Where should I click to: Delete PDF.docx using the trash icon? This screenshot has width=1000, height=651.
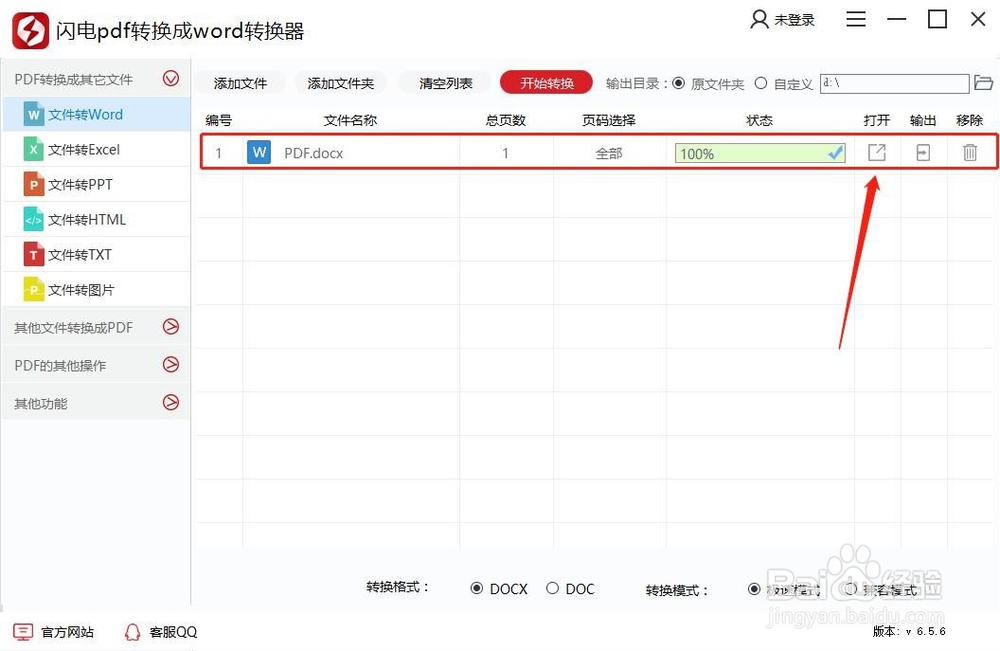[969, 152]
